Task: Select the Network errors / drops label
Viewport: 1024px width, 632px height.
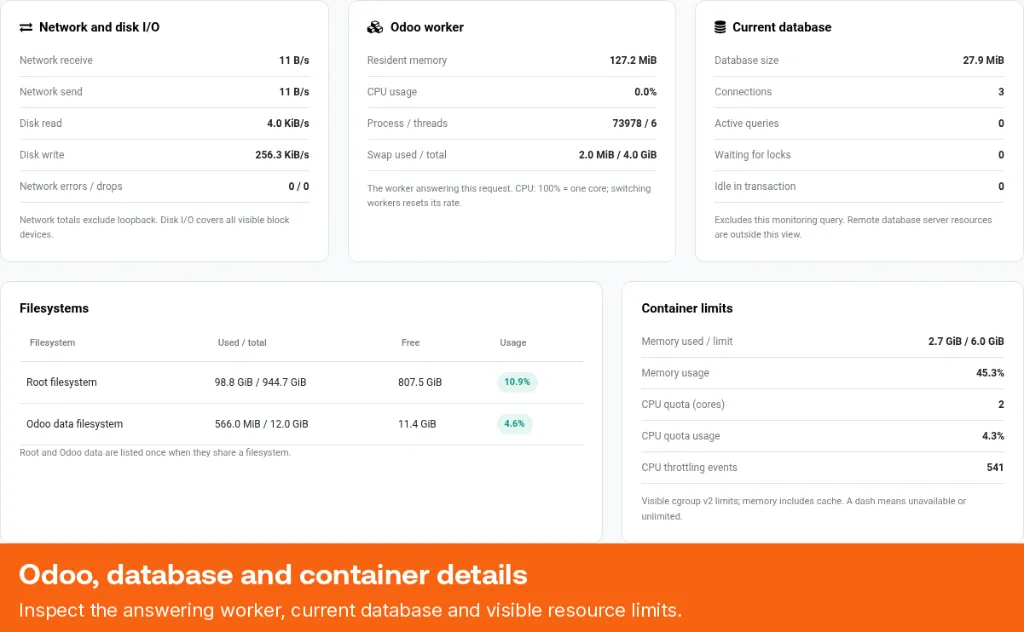Action: click(x=71, y=186)
